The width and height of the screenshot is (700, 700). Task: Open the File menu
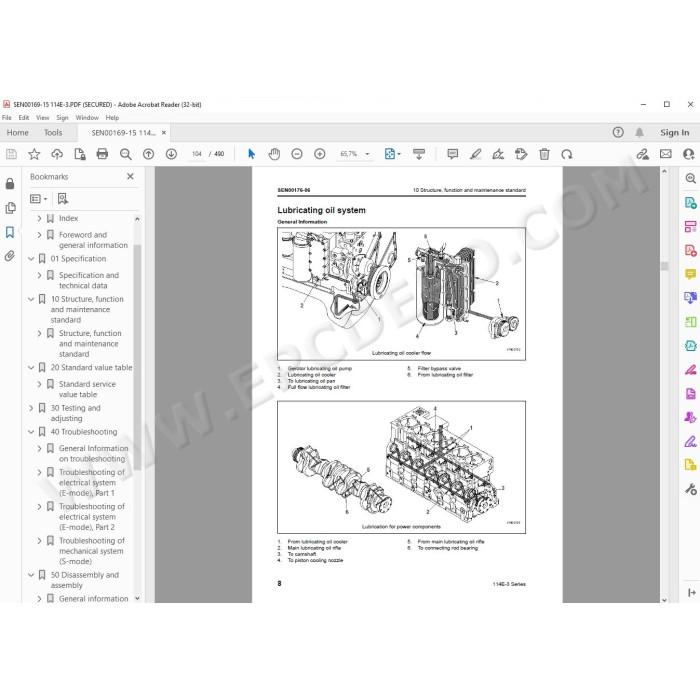click(7, 118)
